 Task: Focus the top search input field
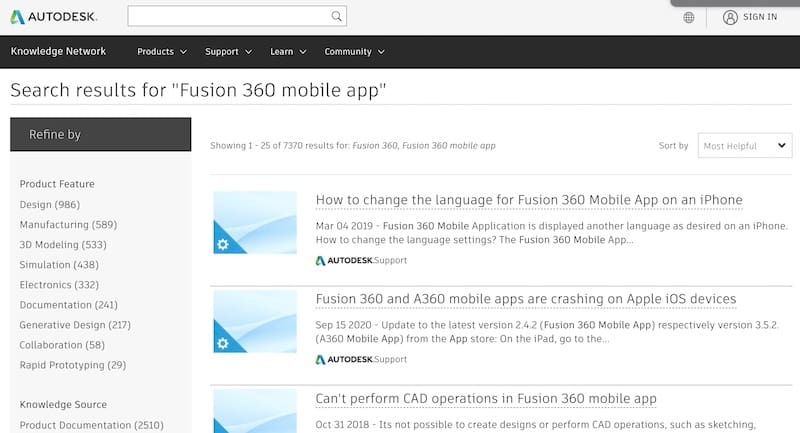(x=237, y=16)
